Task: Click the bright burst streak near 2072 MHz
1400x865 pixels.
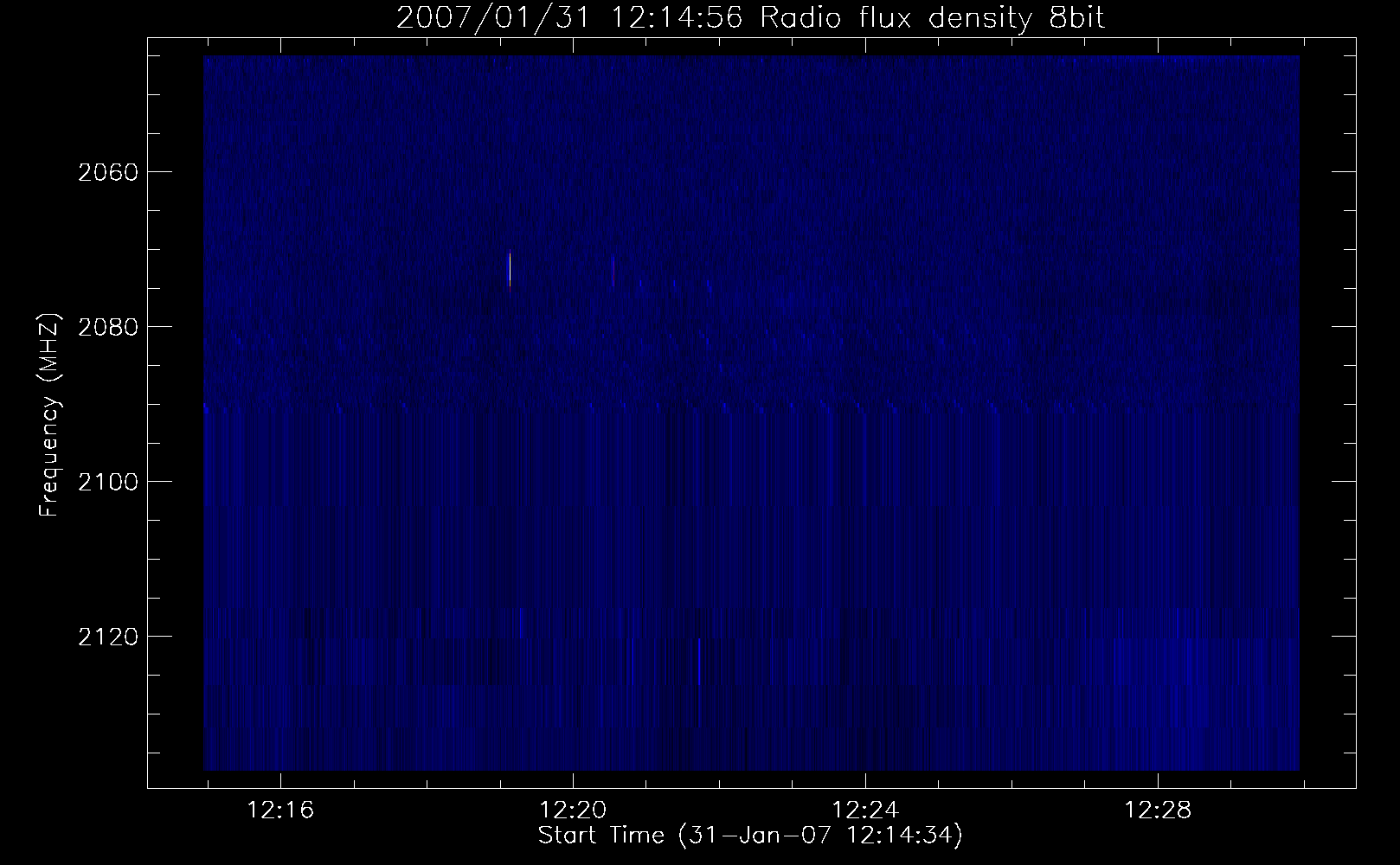Action: click(510, 269)
